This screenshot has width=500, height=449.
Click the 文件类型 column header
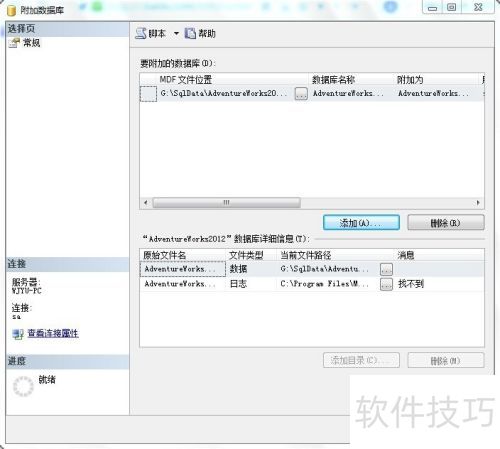[x=246, y=255]
